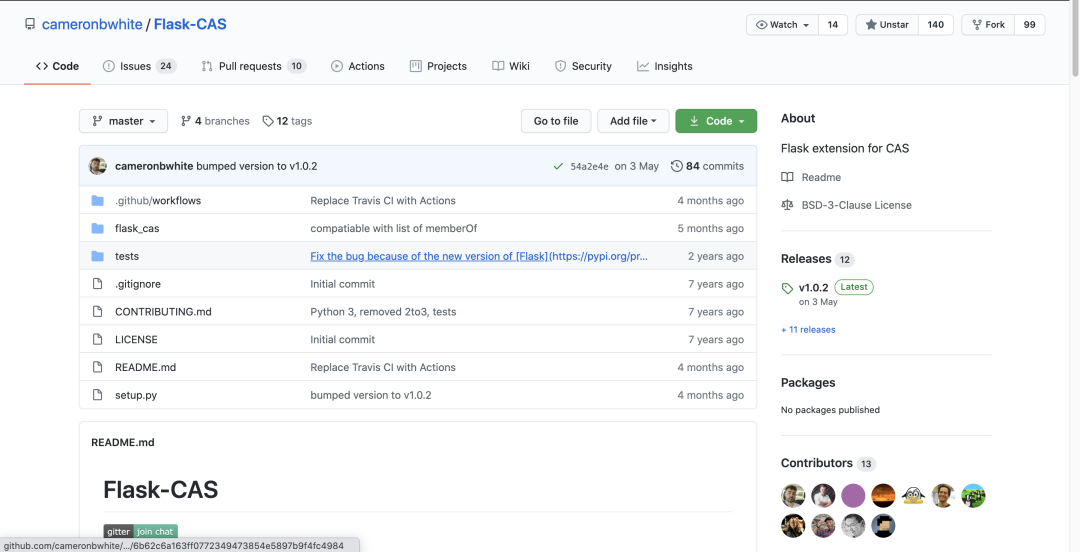This screenshot has height=552, width=1080.
Task: Click the first contributor avatar thumbnail
Action: [793, 496]
